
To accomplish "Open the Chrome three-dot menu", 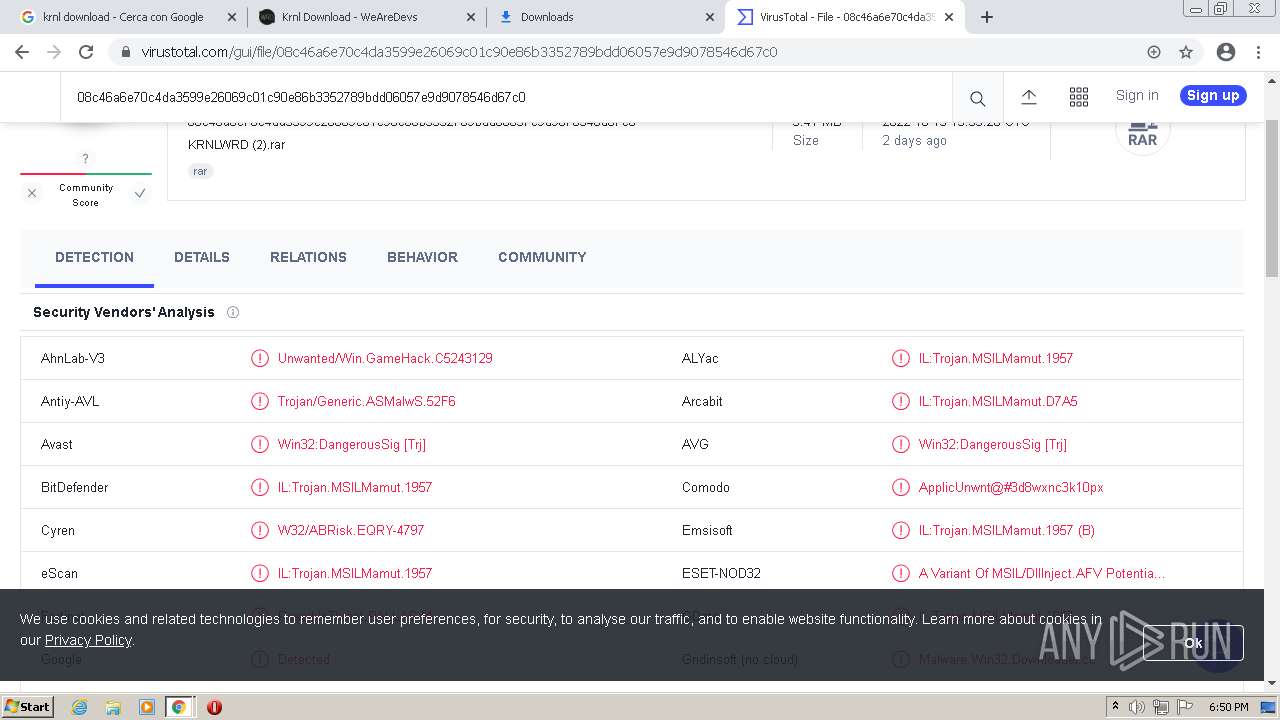I will click(x=1258, y=52).
